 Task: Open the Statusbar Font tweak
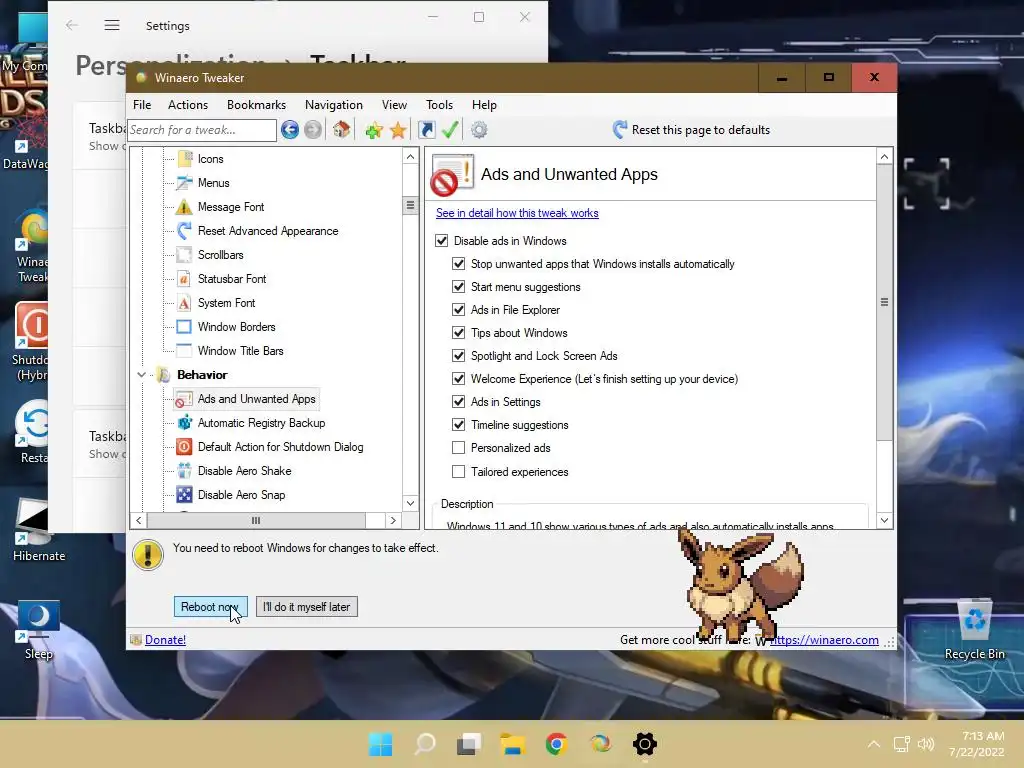pyautogui.click(x=232, y=279)
